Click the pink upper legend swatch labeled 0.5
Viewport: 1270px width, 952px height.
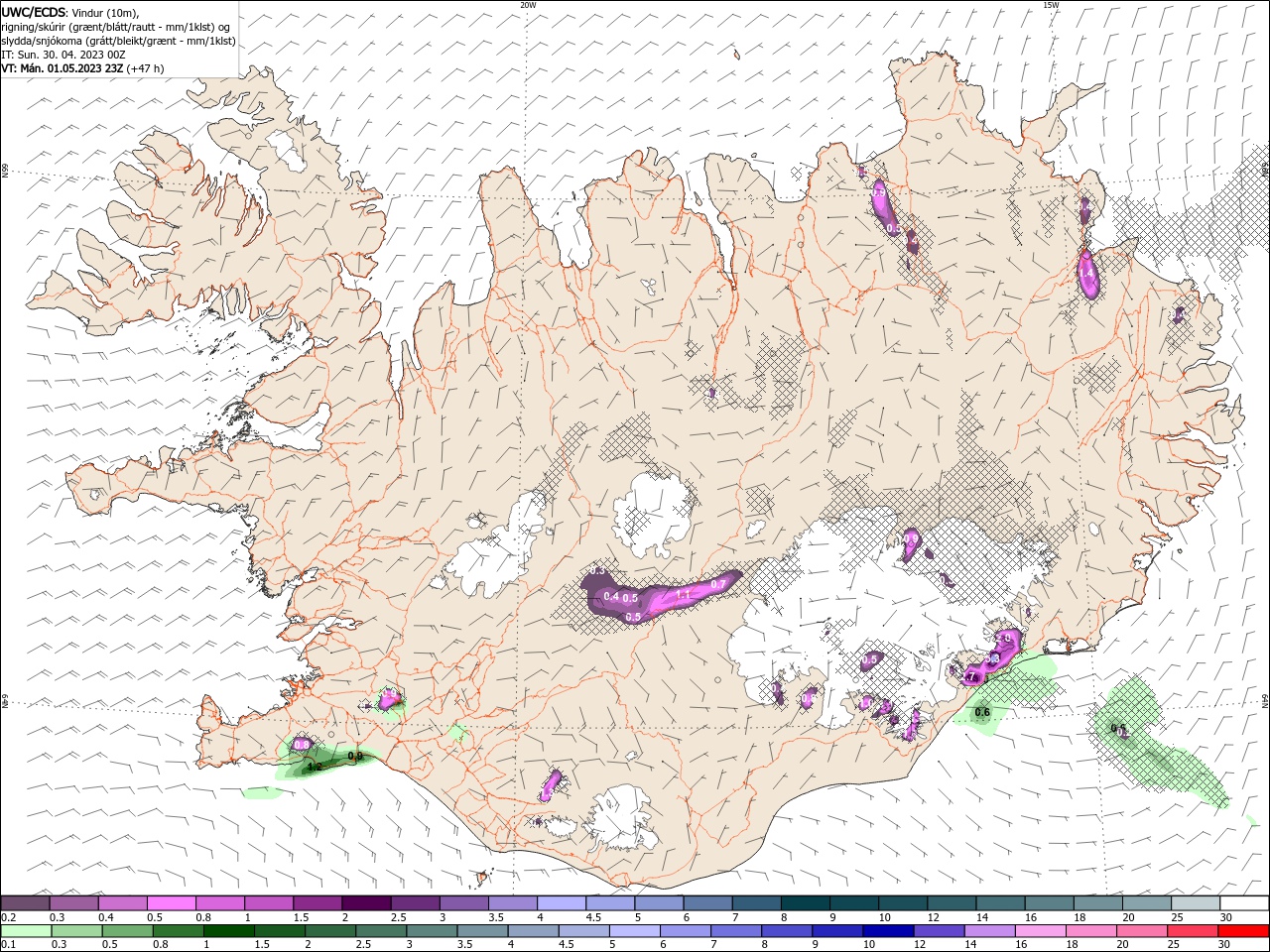click(172, 903)
